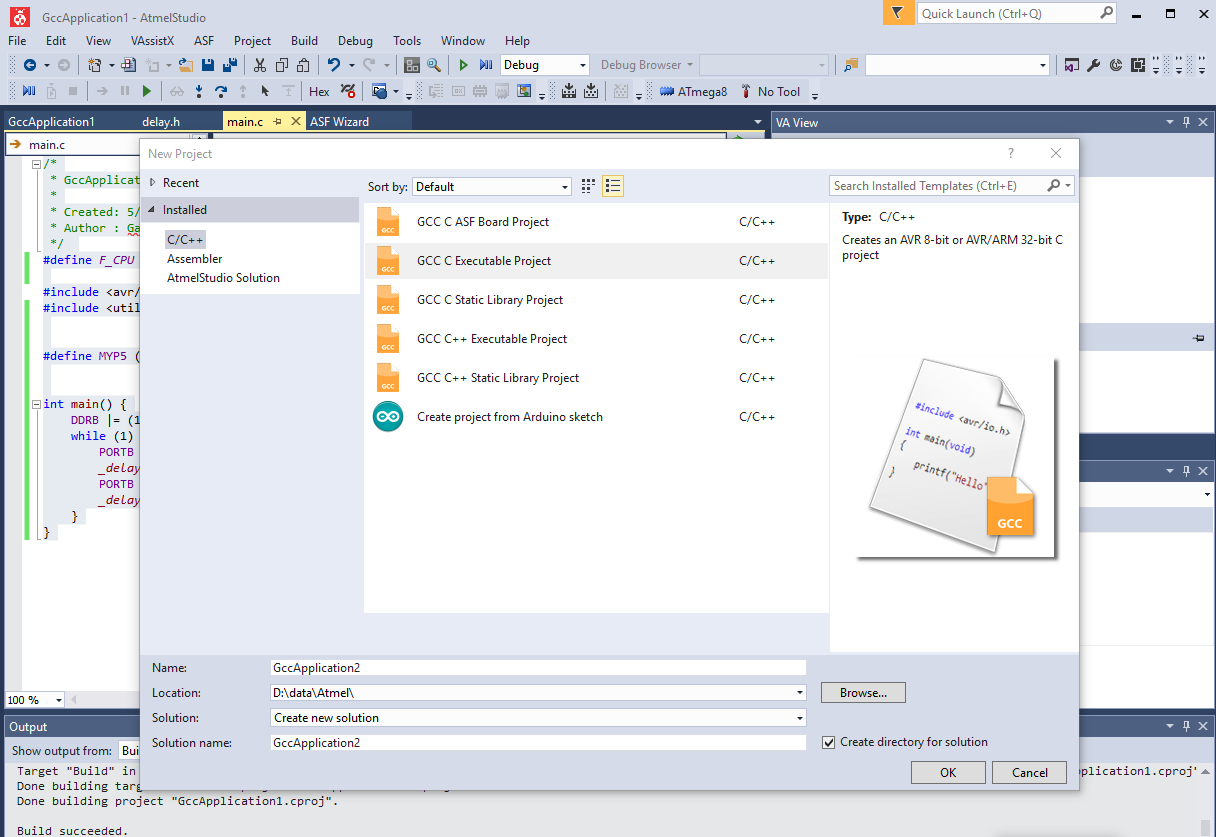Switch to the delay.h tab
The height and width of the screenshot is (837, 1216).
click(161, 122)
